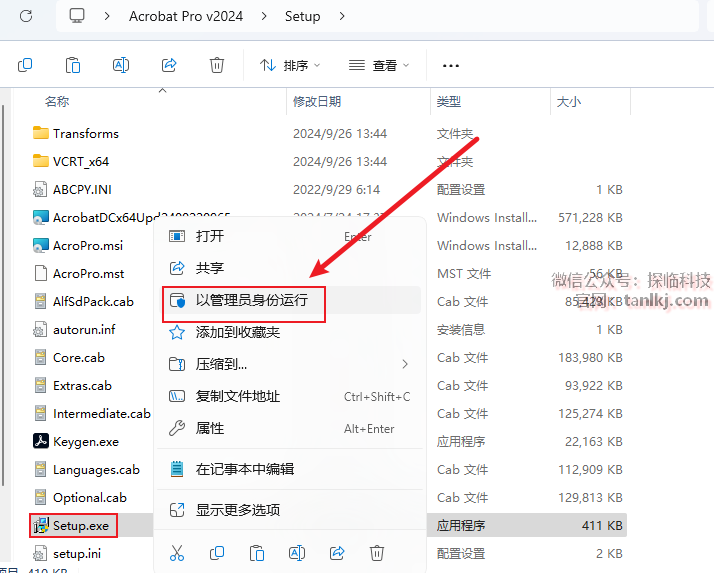Screen dimensions: 714x573
Task: Choose 属性 in the context menu
Action: (290, 428)
